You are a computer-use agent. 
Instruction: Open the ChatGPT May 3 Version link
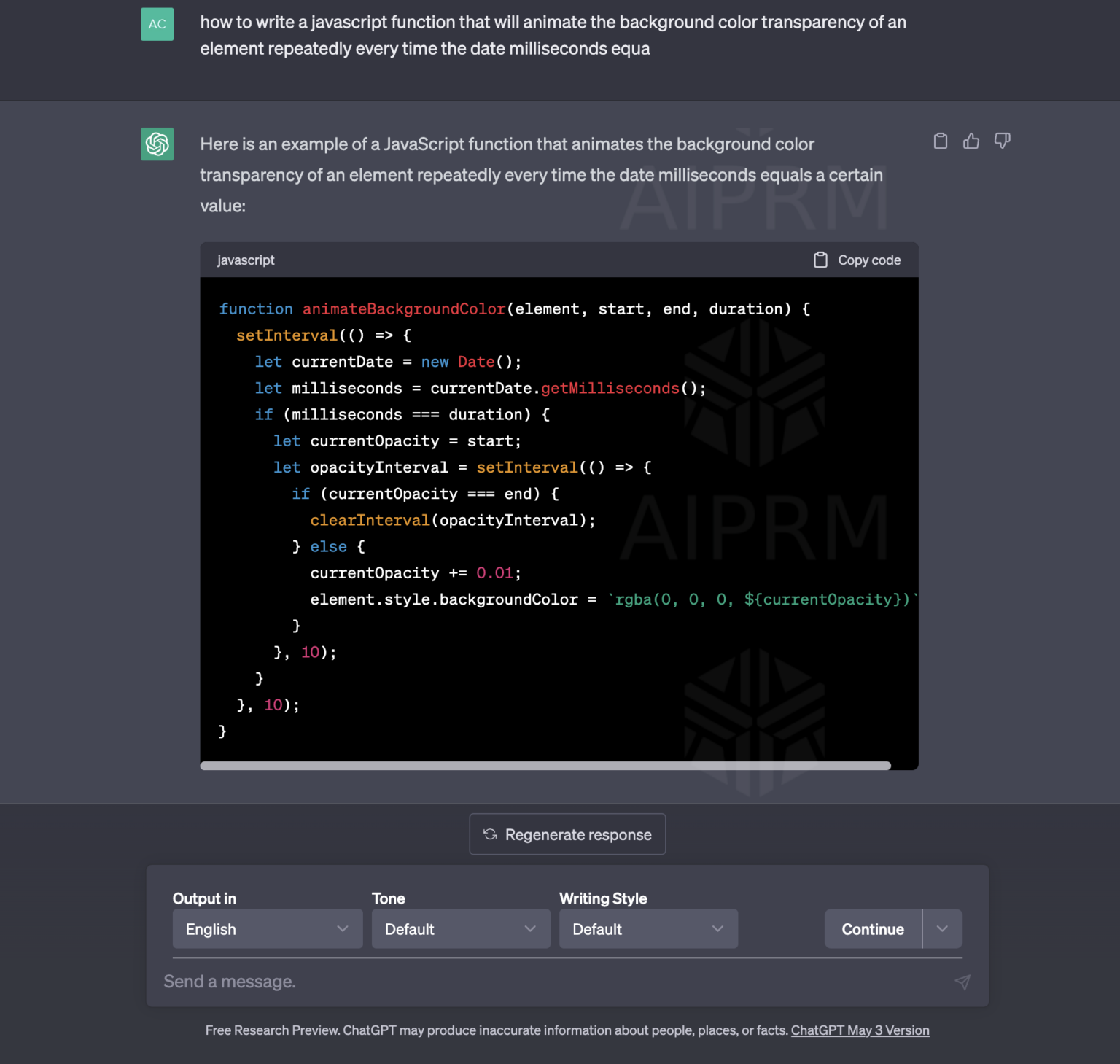(860, 1030)
